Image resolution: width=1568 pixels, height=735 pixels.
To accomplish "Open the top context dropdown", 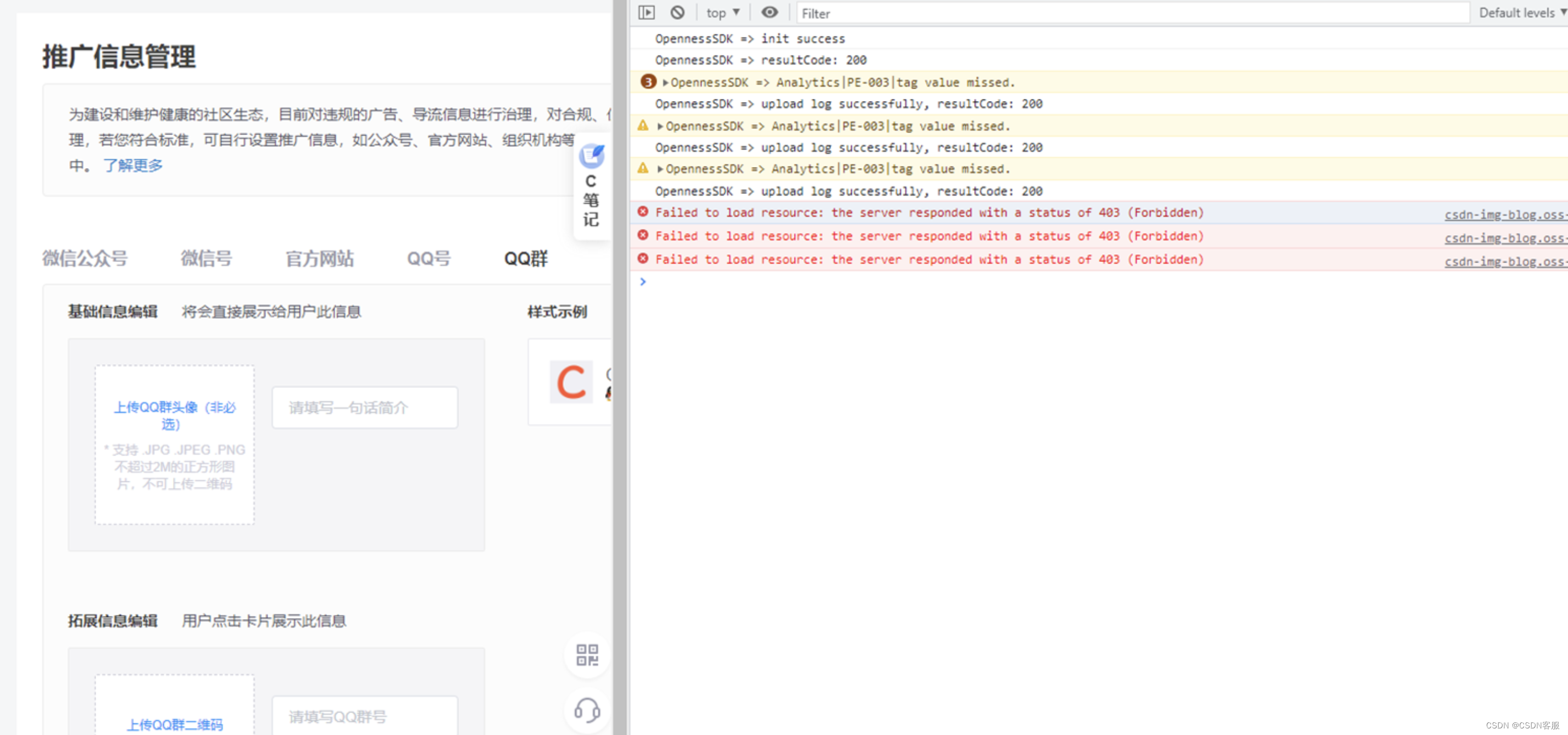I will (722, 13).
